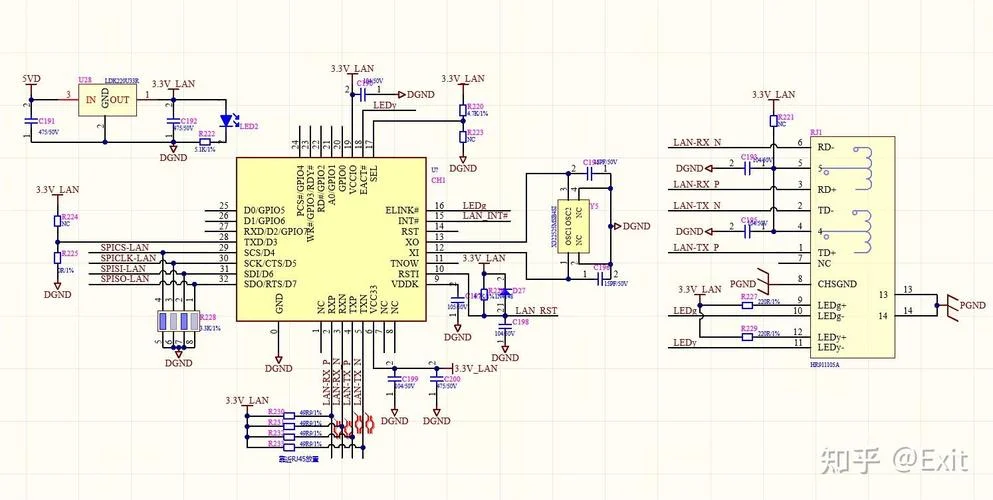The image size is (993, 500).
Task: Click pin name "SEL"
Action: [x=374, y=175]
